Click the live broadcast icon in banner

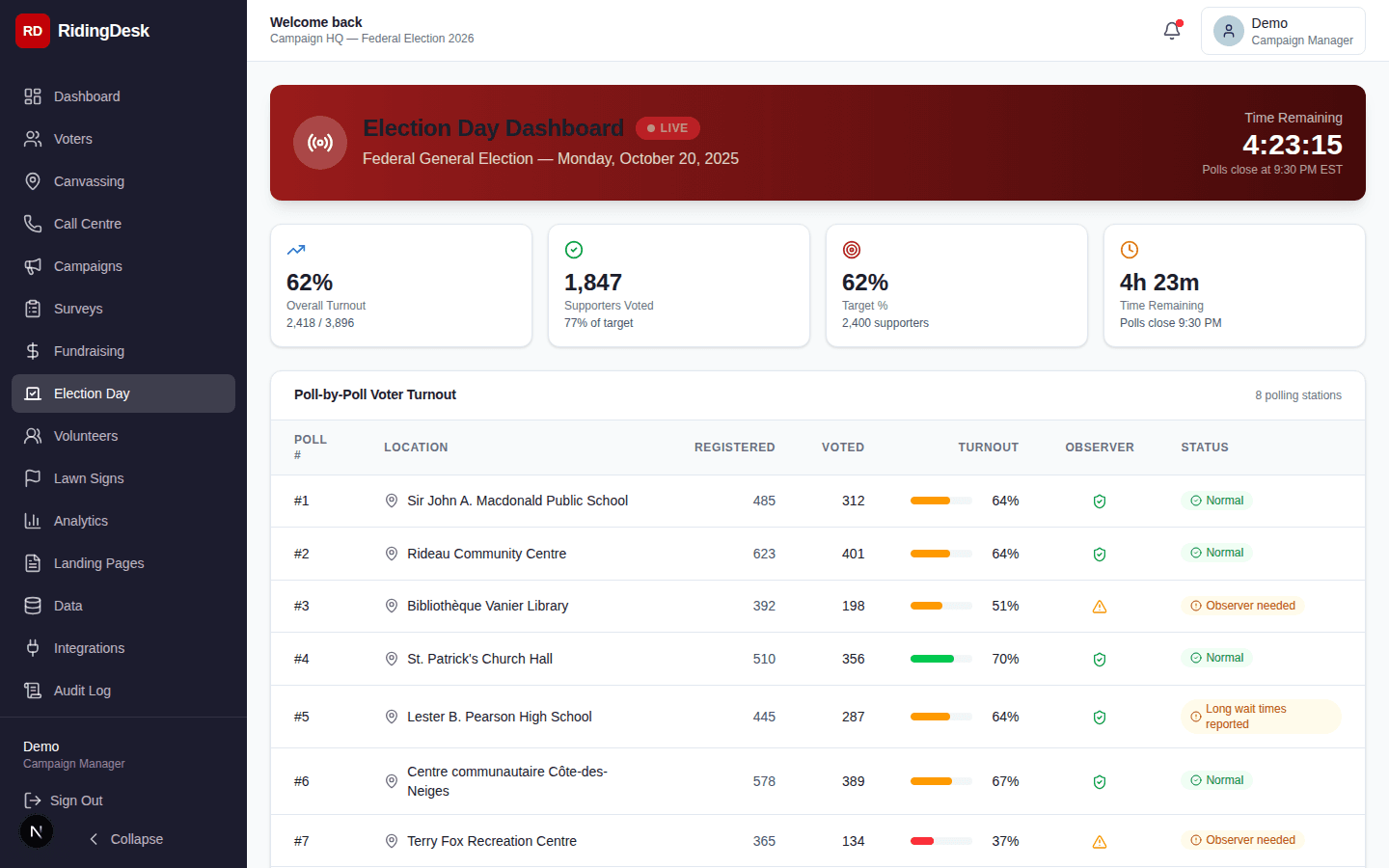click(320, 143)
